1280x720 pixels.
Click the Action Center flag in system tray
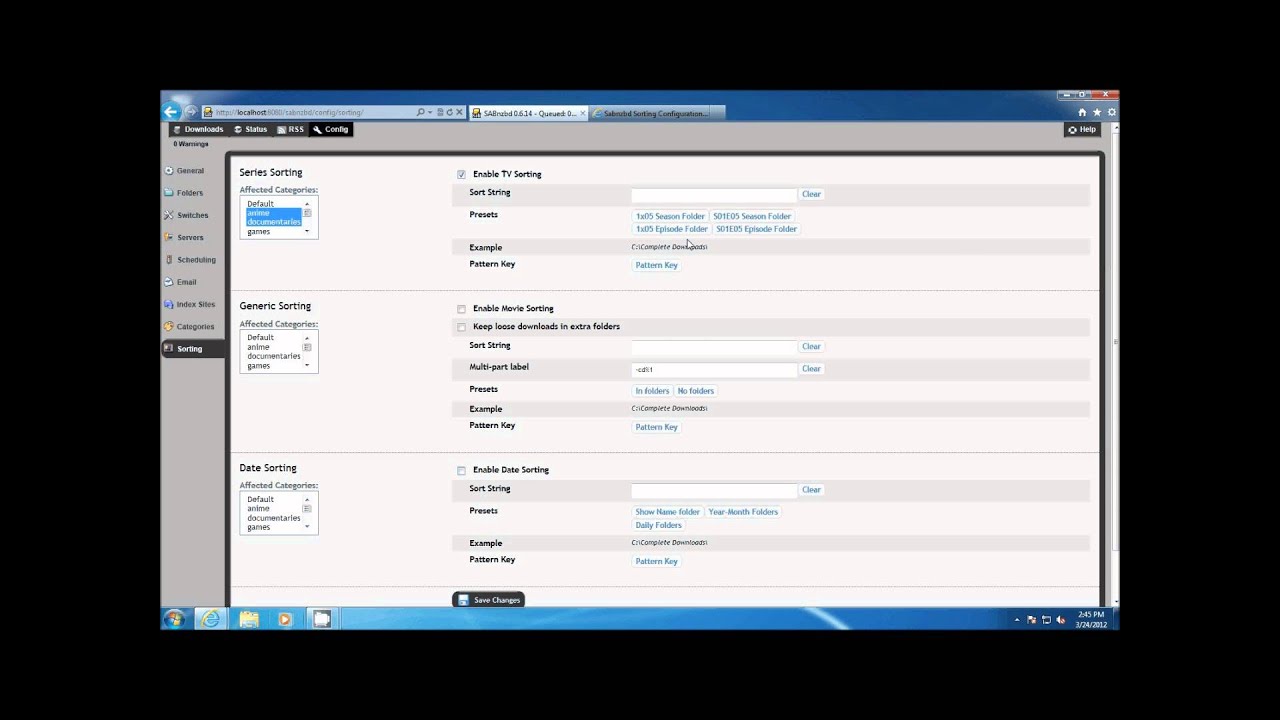coord(1031,620)
